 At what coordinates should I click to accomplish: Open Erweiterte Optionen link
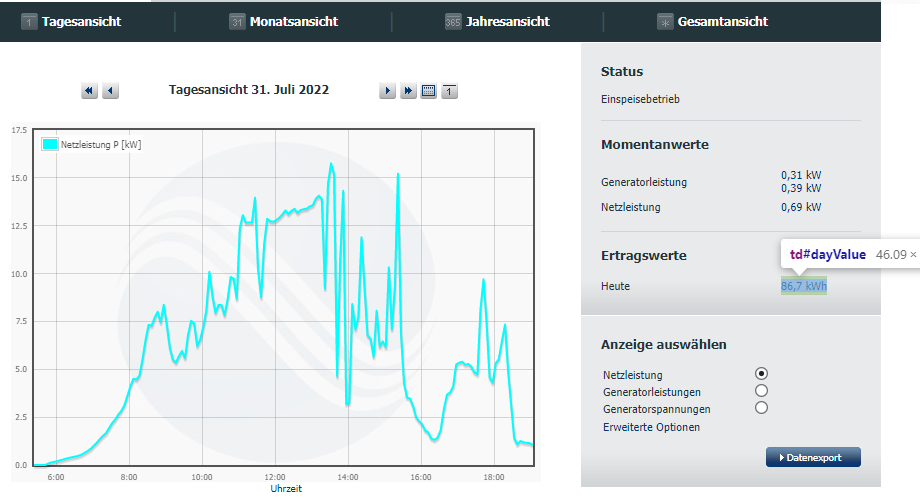pos(651,427)
